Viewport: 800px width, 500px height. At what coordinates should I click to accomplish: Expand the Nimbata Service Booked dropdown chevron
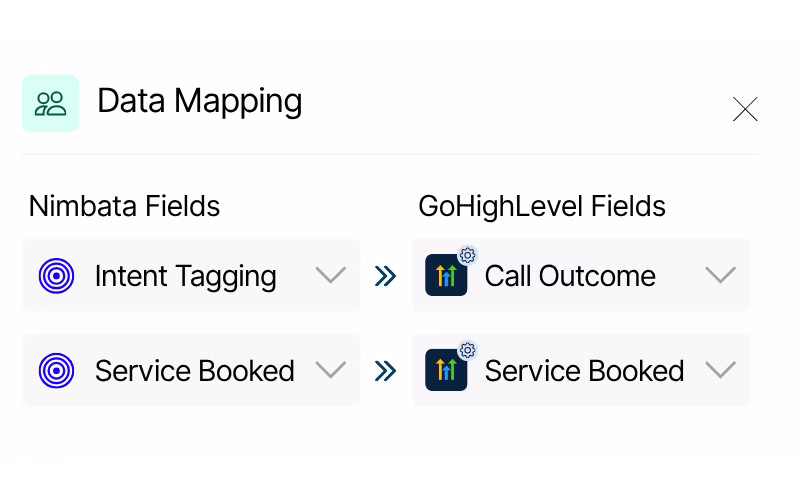331,370
